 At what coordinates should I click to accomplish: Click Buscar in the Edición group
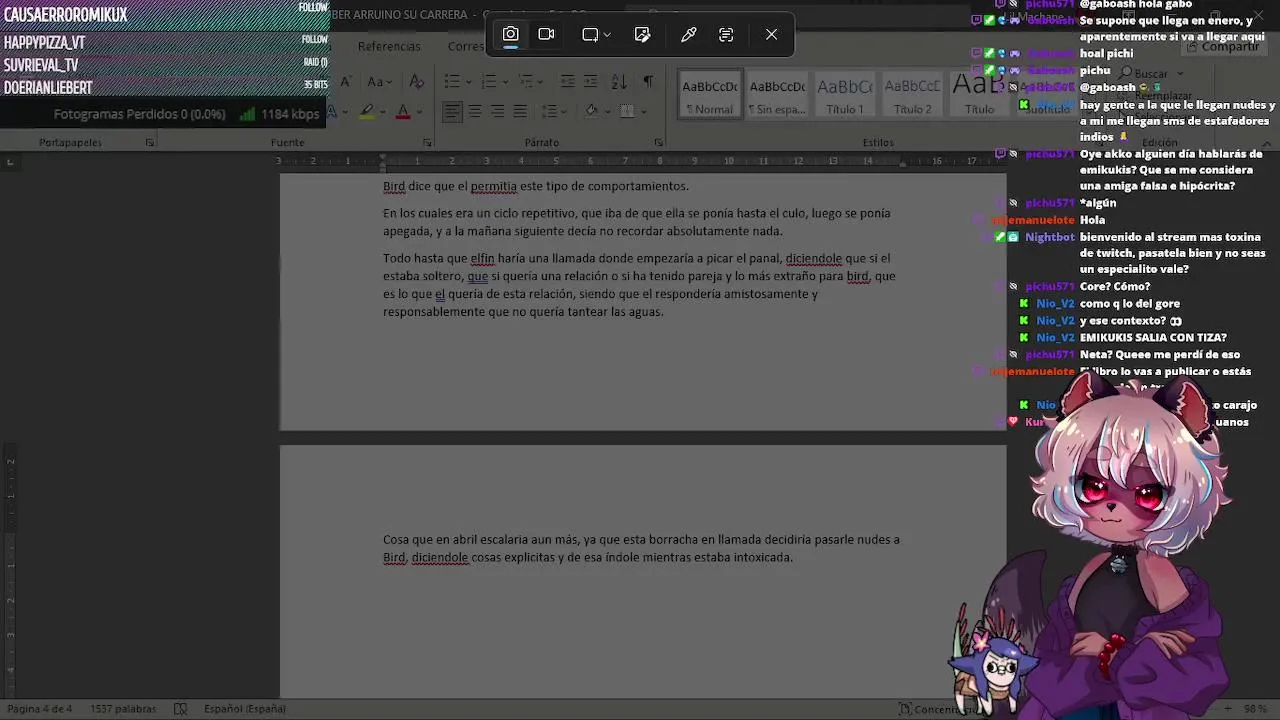click(1151, 73)
